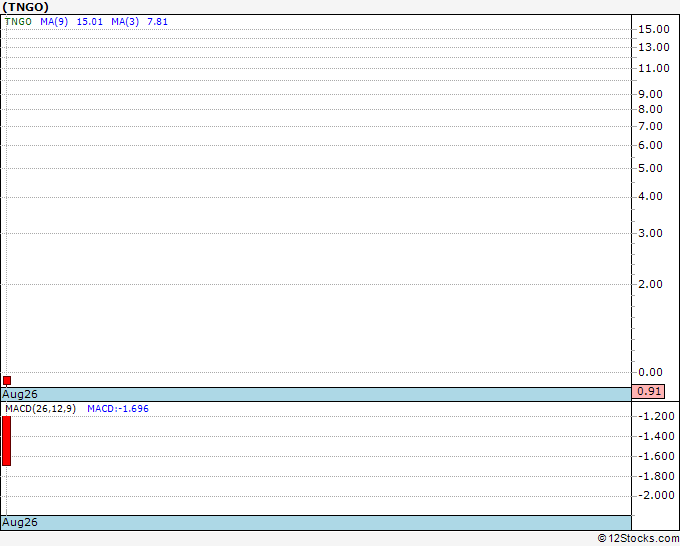Click the Aug26 date label under MACD panel
This screenshot has width=680, height=546.
point(20,522)
